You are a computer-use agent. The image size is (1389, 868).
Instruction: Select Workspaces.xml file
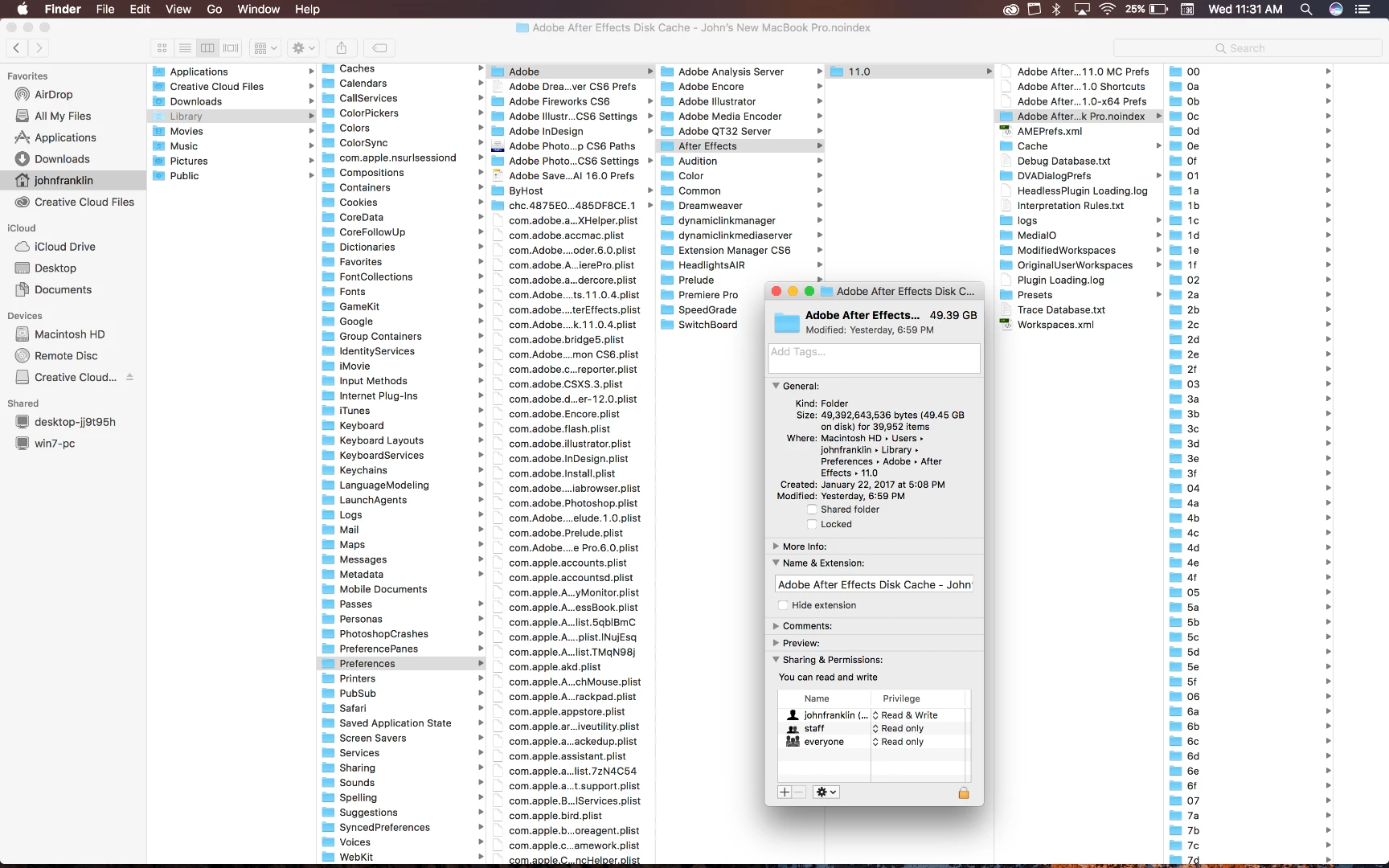click(x=1055, y=325)
